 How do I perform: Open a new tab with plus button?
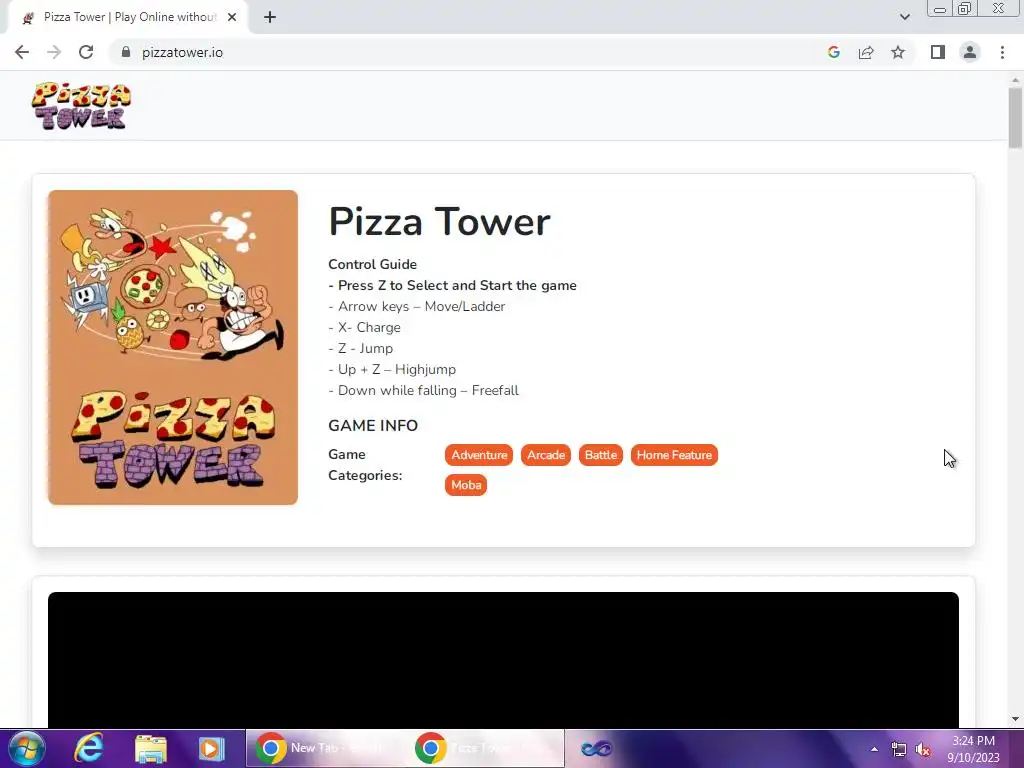point(270,17)
